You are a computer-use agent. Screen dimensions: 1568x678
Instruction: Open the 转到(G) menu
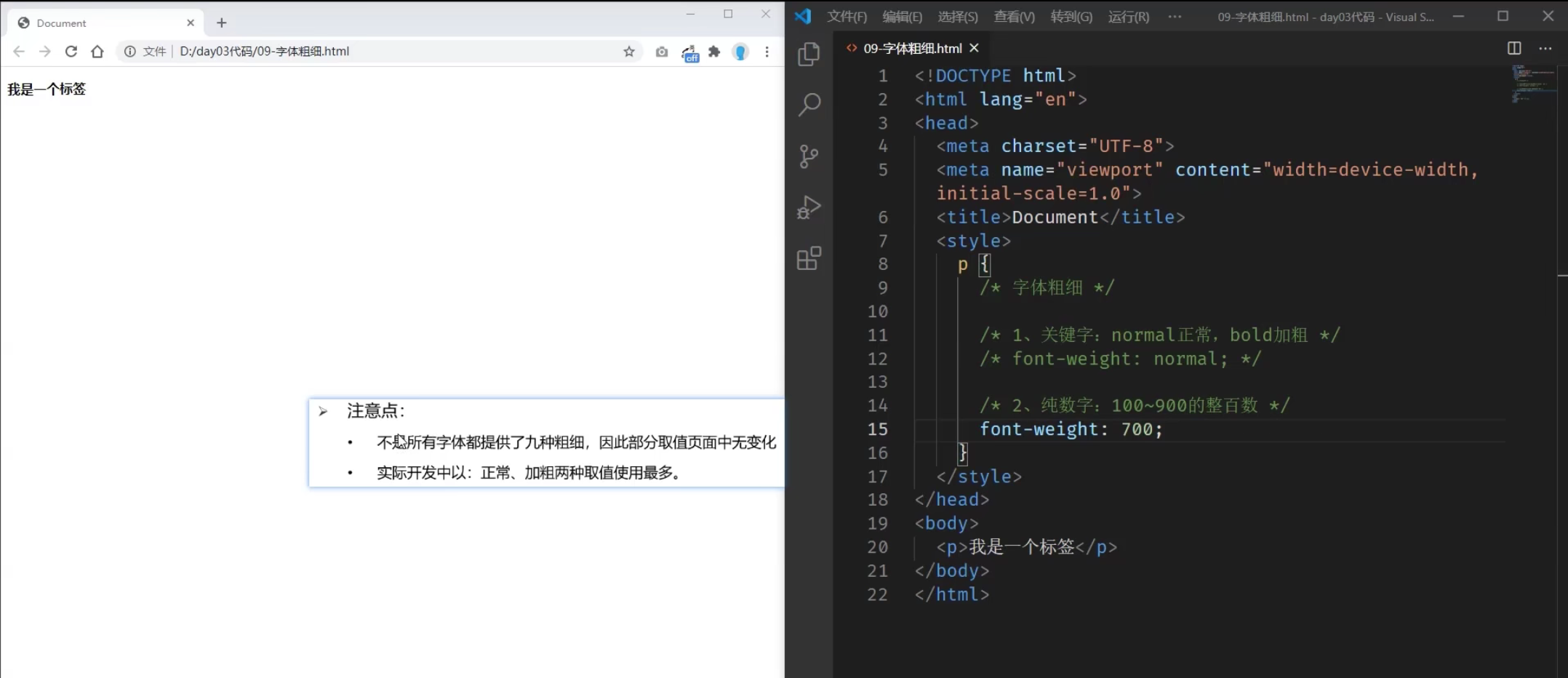coord(1071,17)
